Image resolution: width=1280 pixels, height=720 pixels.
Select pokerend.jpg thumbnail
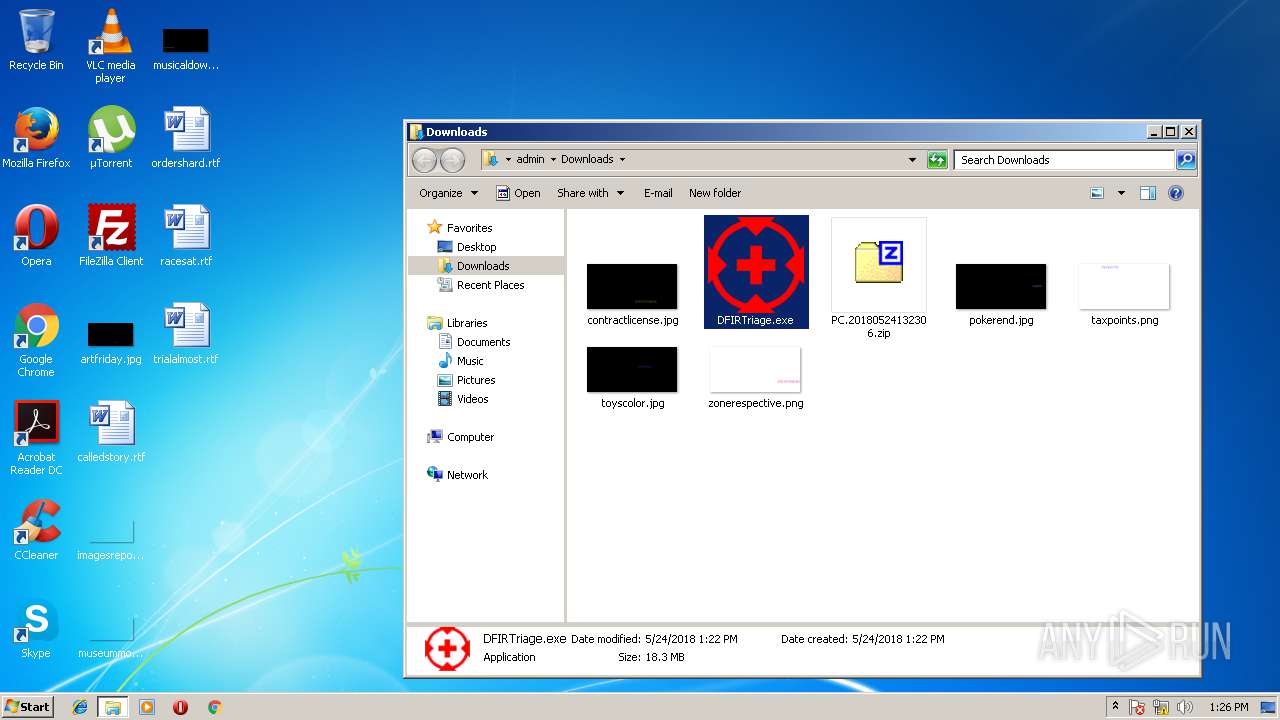point(1001,295)
